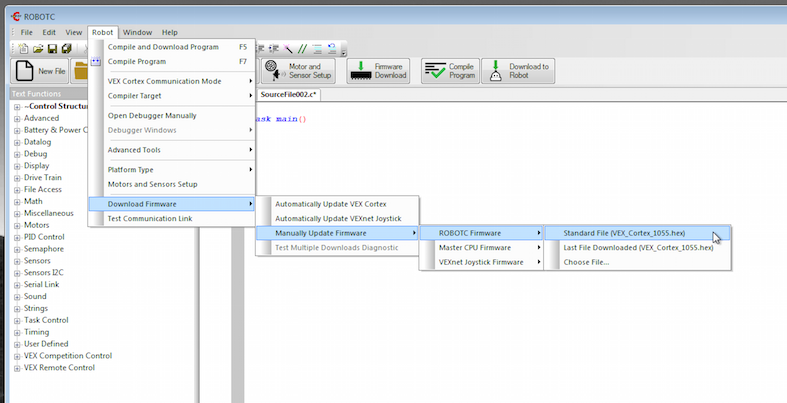Viewport: 787px width, 403px height.
Task: Select Last File Downloaded (VEX_Cortex_1055.hex)
Action: [637, 247]
